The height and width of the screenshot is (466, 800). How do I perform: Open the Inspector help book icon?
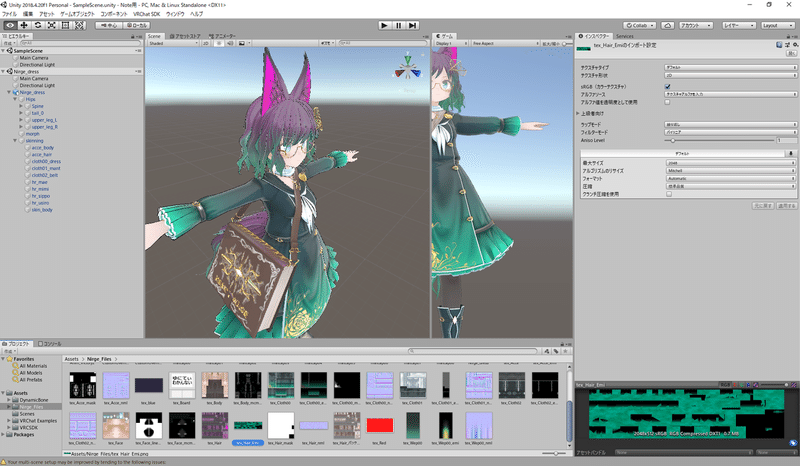tap(779, 45)
